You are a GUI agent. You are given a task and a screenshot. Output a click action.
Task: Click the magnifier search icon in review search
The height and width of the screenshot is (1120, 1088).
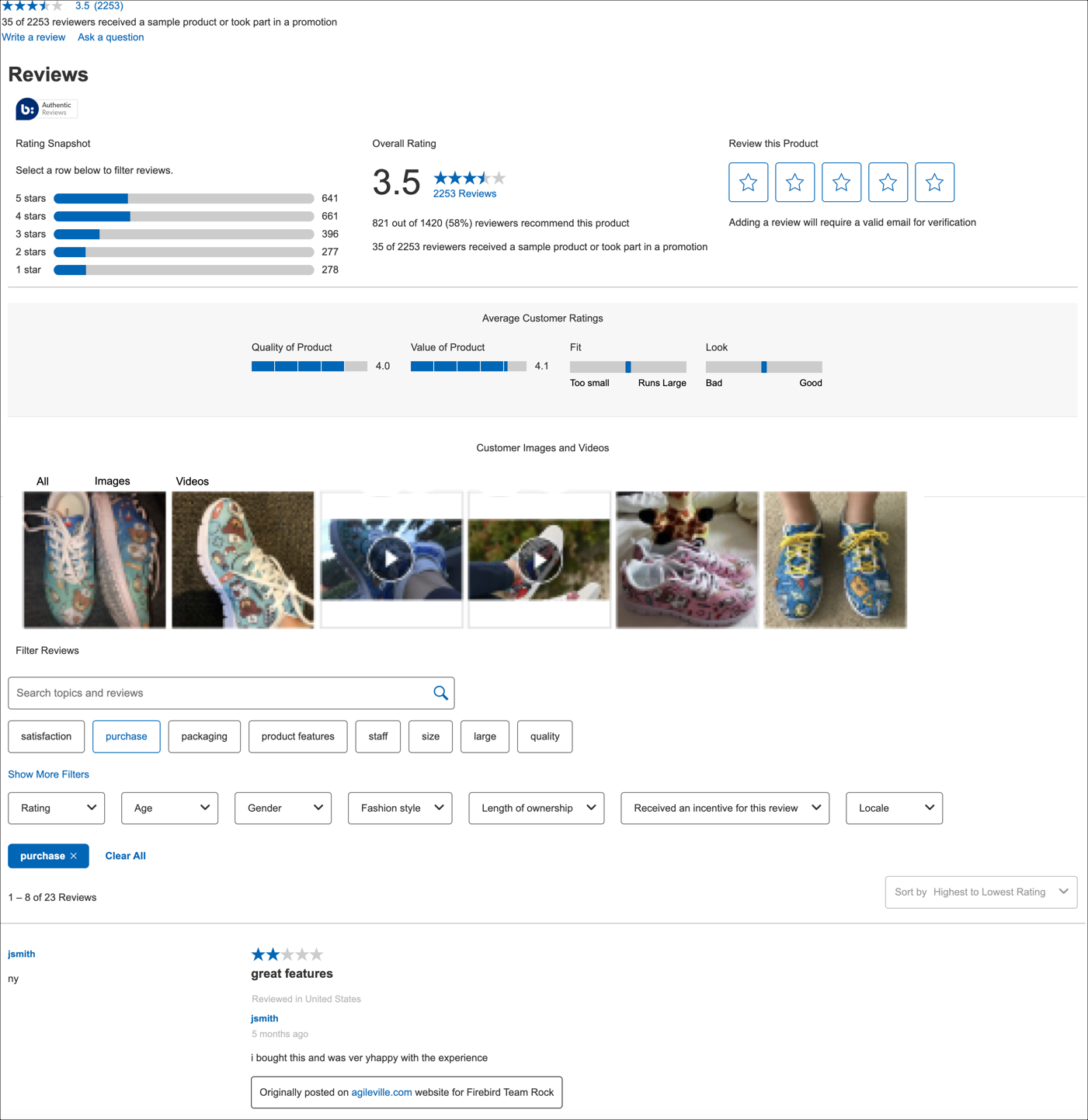click(440, 693)
